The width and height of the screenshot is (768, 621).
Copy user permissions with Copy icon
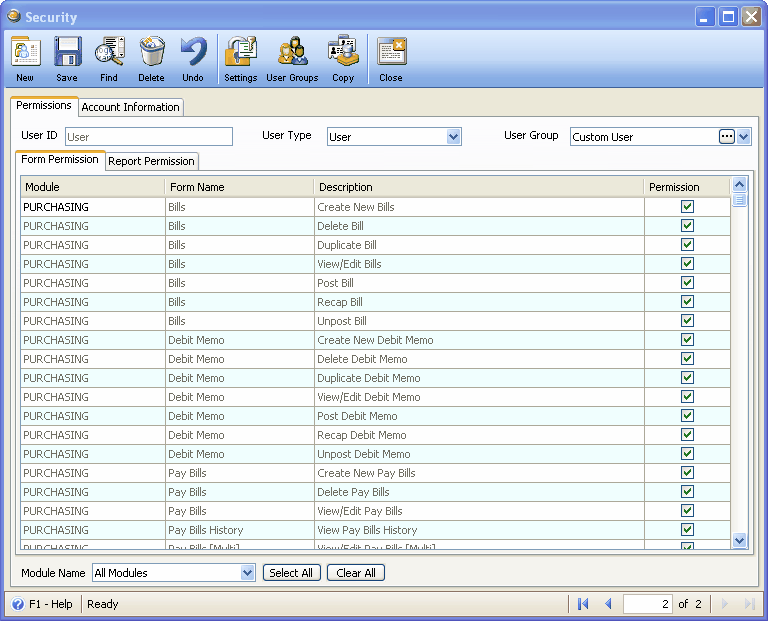point(343,58)
